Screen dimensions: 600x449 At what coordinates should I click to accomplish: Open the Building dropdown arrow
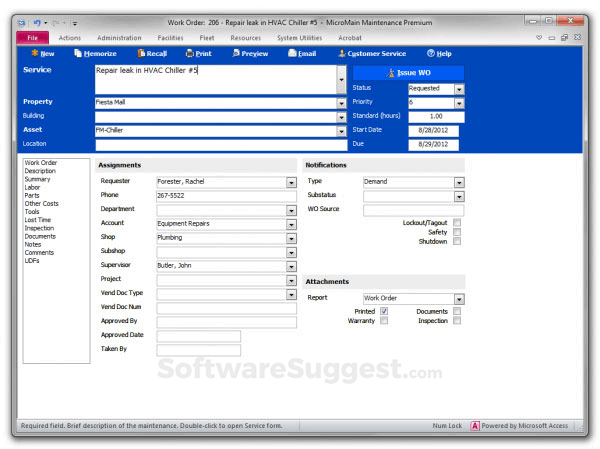(341, 117)
